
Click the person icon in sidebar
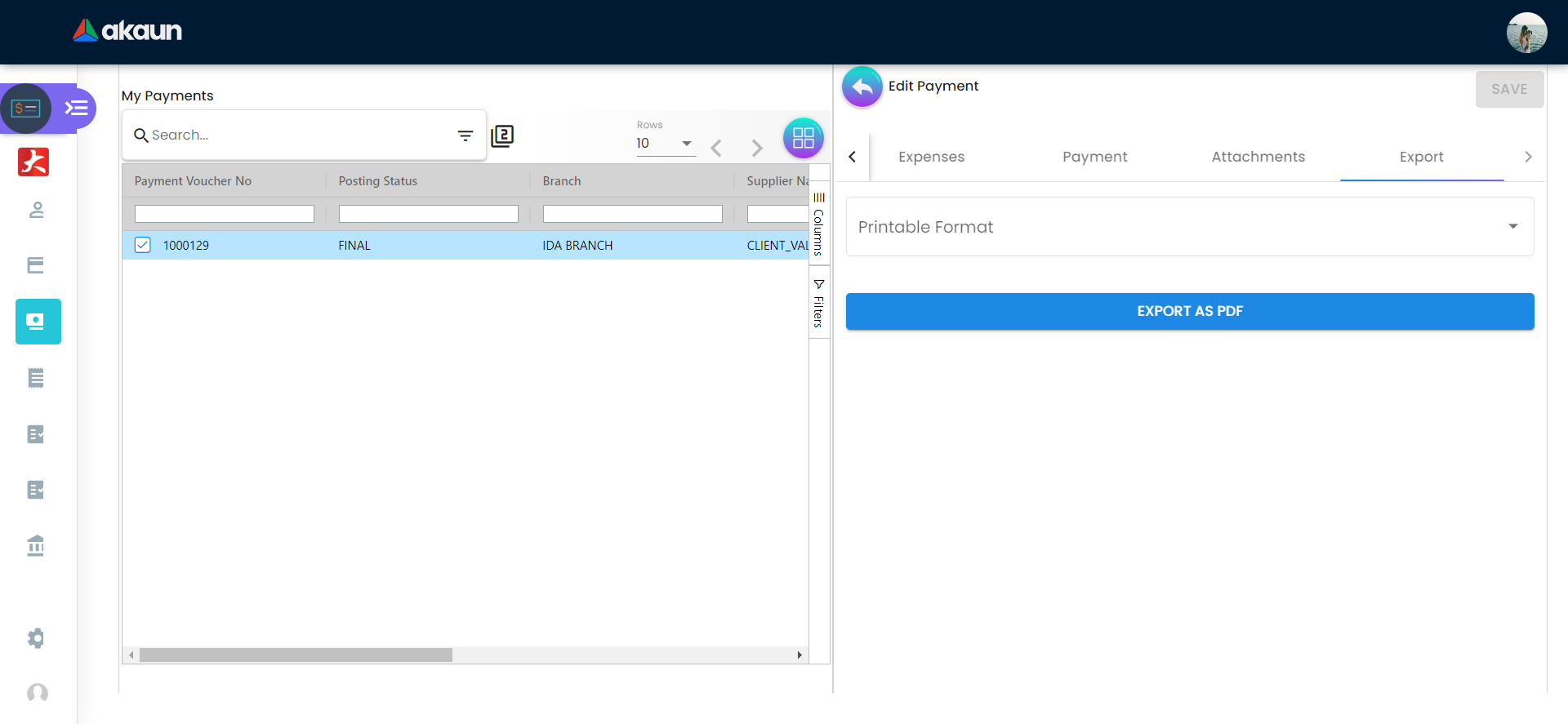click(36, 210)
